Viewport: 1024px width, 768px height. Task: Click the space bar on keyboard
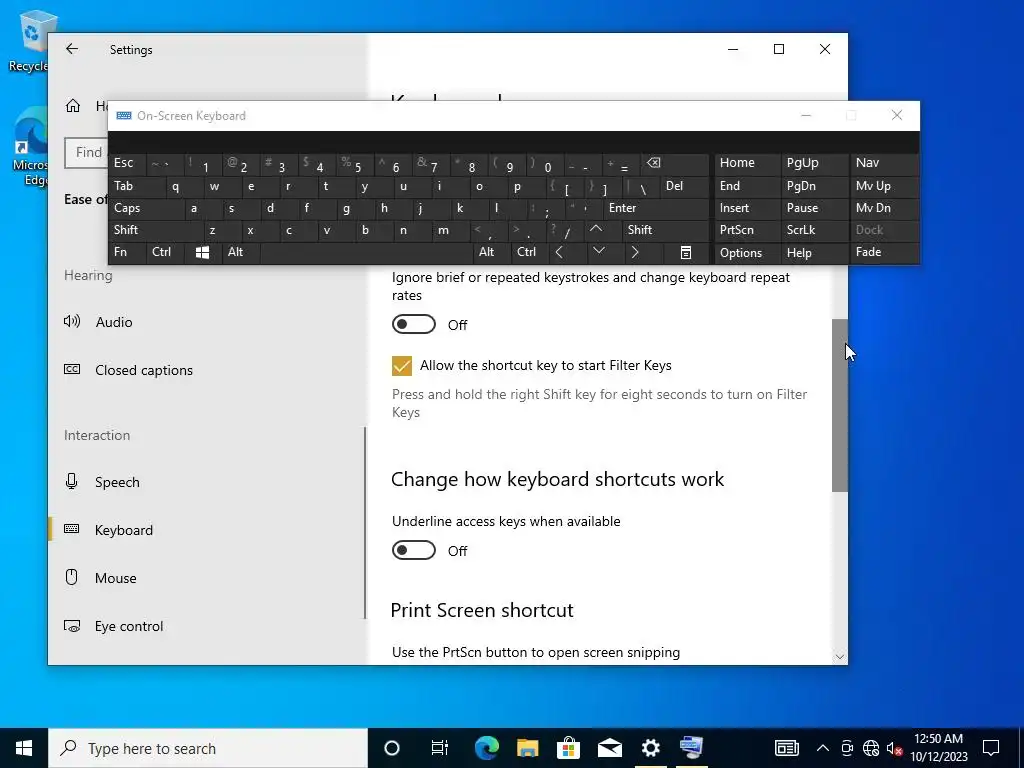pyautogui.click(x=367, y=252)
